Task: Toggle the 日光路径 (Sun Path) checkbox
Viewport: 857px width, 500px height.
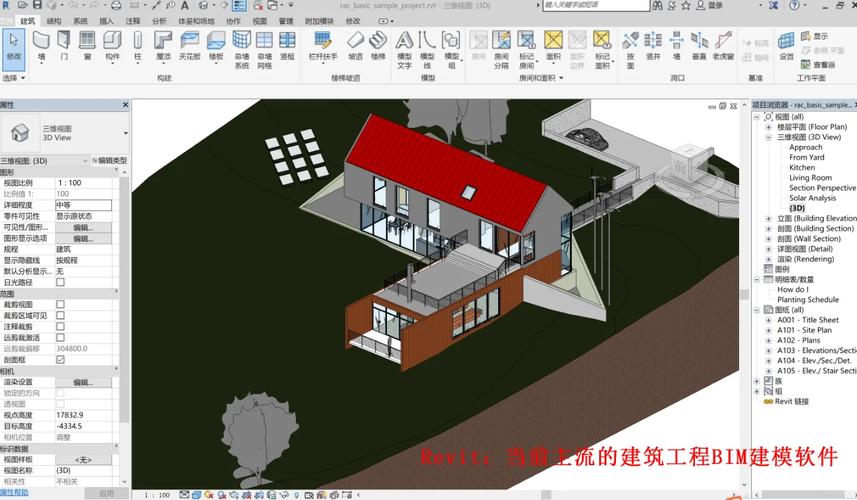Action: point(60,283)
